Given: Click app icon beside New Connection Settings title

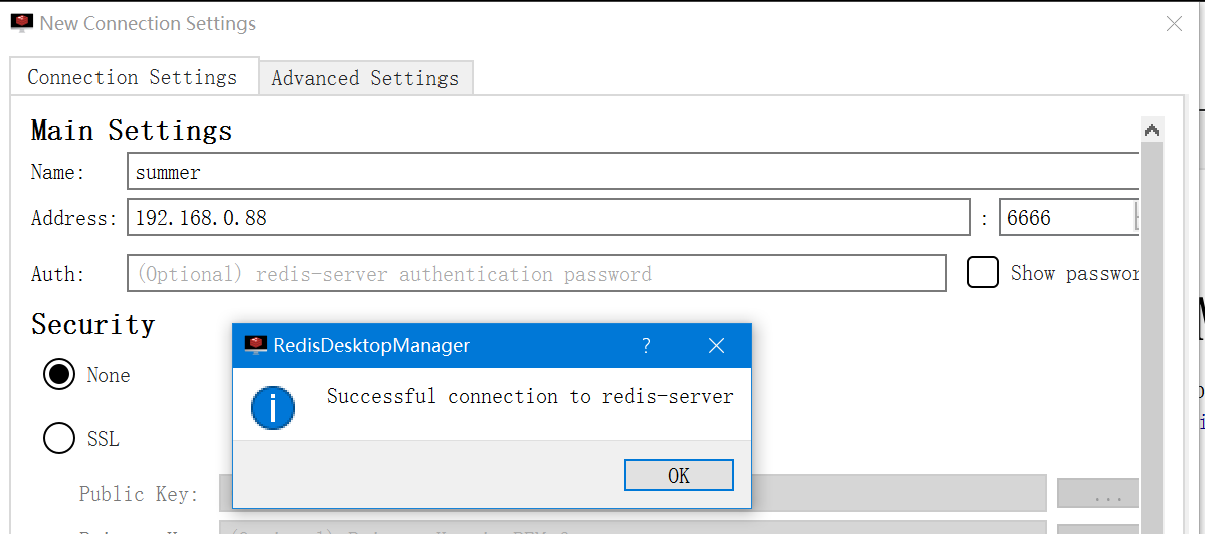Looking at the screenshot, I should (22, 23).
